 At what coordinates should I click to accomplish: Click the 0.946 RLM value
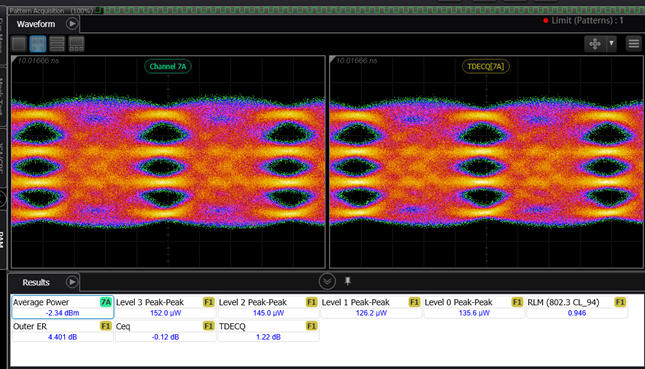pos(577,313)
